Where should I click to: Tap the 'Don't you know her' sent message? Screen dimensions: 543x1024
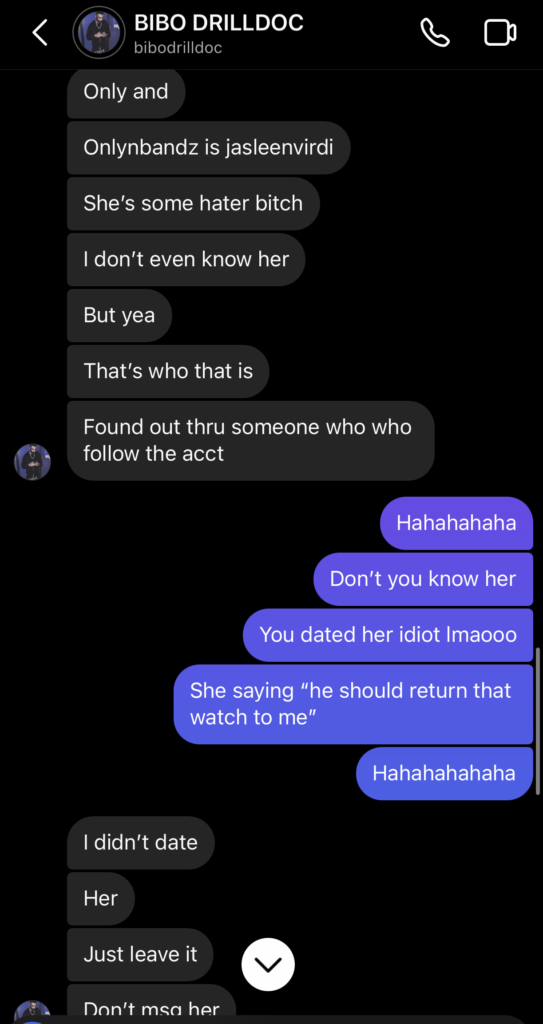tap(423, 579)
